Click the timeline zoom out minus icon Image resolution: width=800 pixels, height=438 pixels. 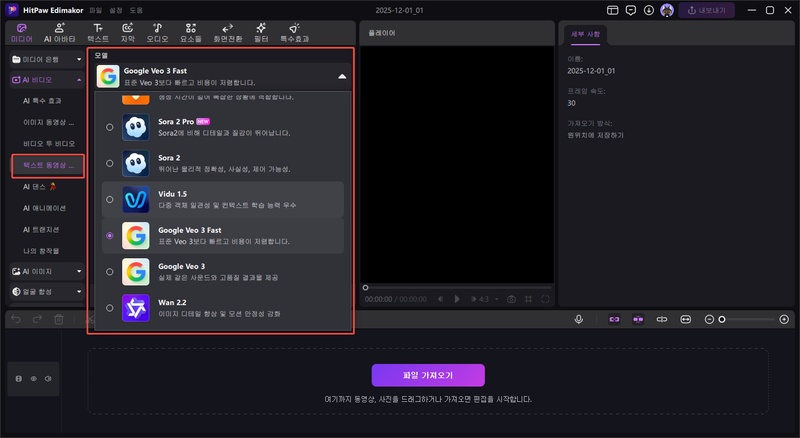(709, 320)
